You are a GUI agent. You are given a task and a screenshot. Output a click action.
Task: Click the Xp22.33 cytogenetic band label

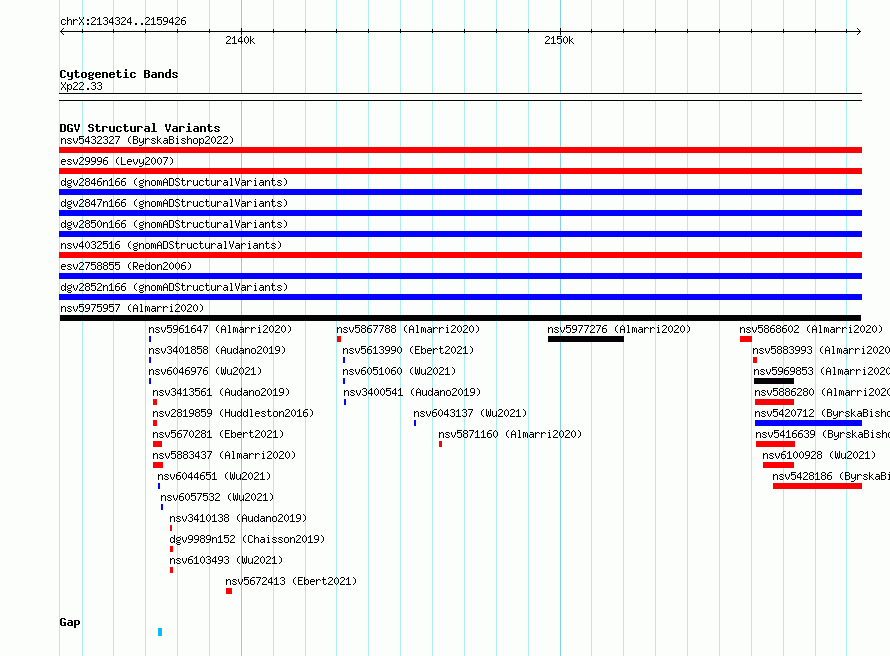pyautogui.click(x=81, y=86)
